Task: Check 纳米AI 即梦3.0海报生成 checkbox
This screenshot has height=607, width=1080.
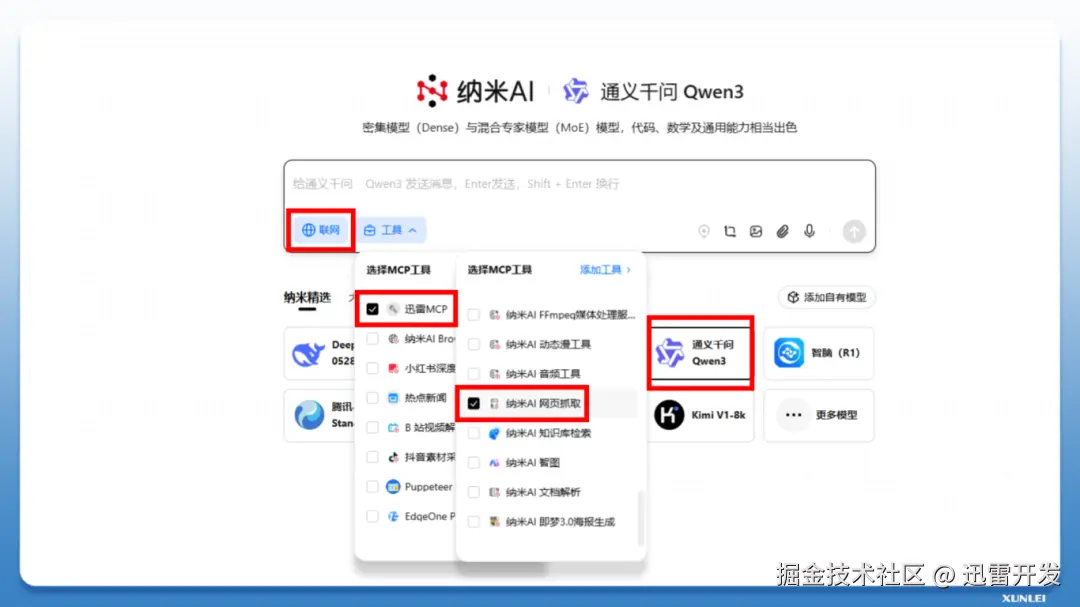Action: pyautogui.click(x=474, y=522)
